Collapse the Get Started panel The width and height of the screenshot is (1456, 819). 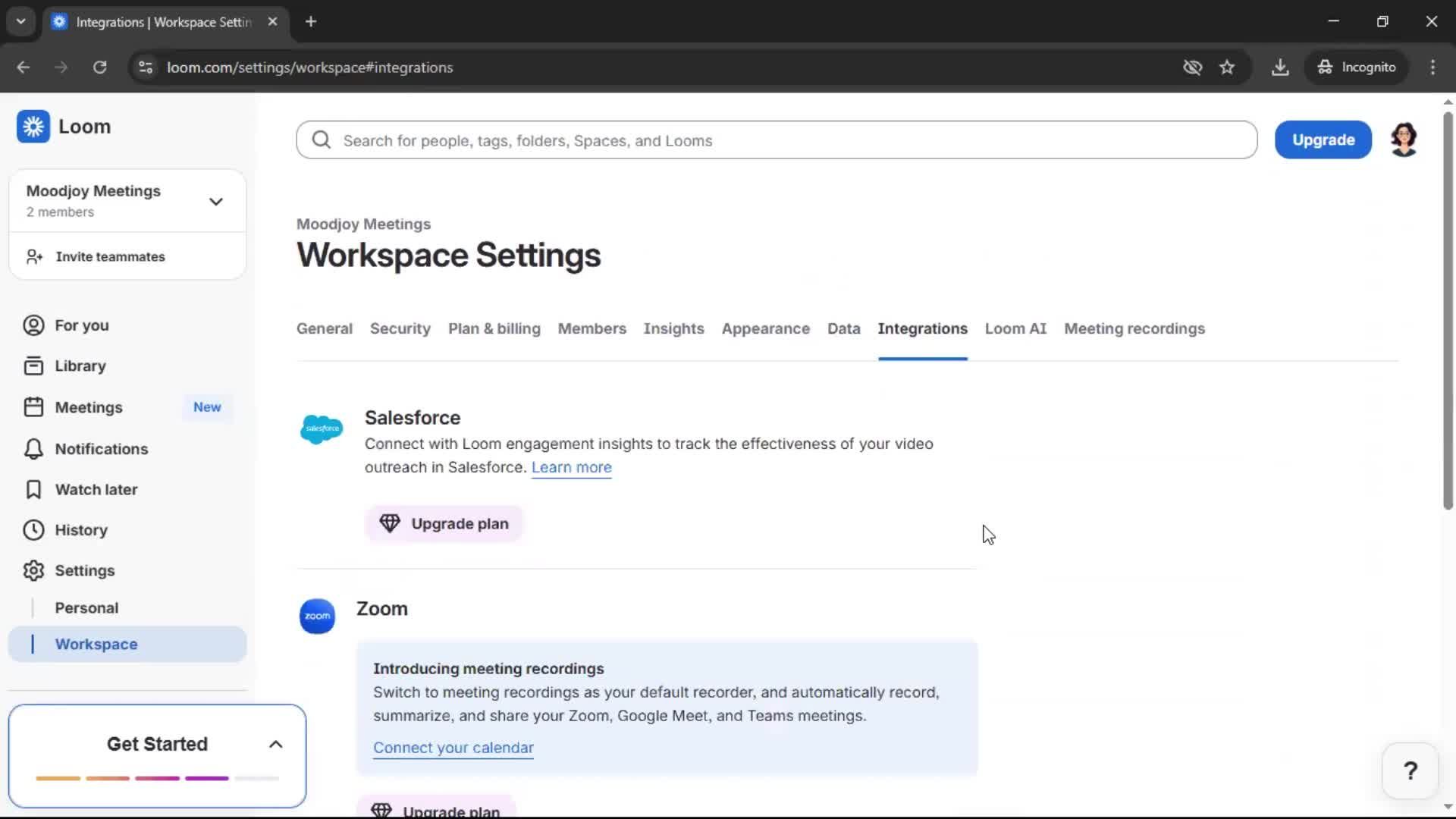275,745
